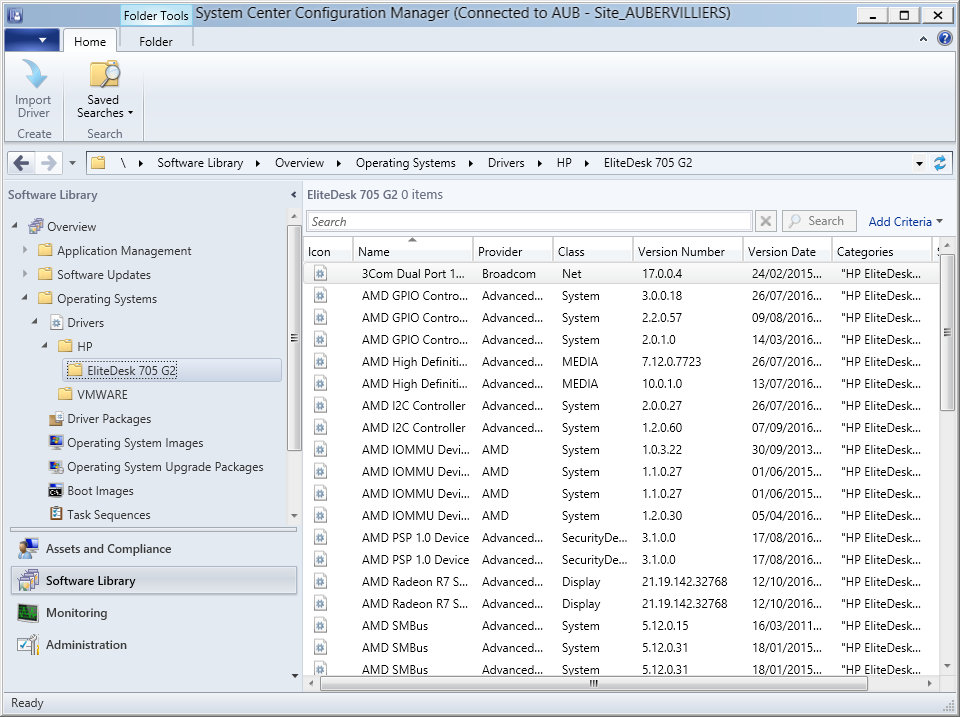Sort by the Version Date column header
Image resolution: width=960 pixels, height=717 pixels.
click(x=787, y=252)
